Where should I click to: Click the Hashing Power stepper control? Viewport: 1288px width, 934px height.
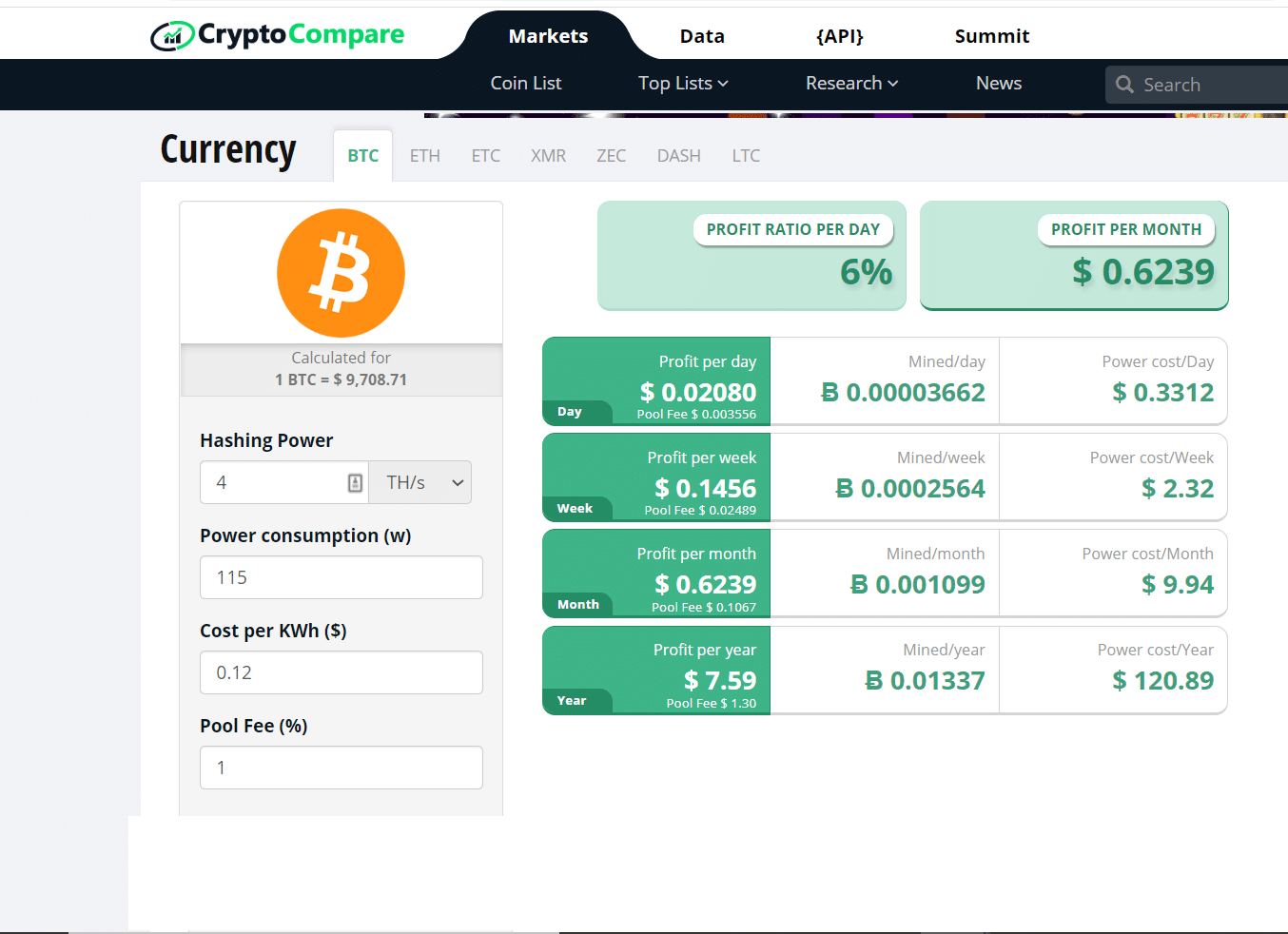pos(354,482)
